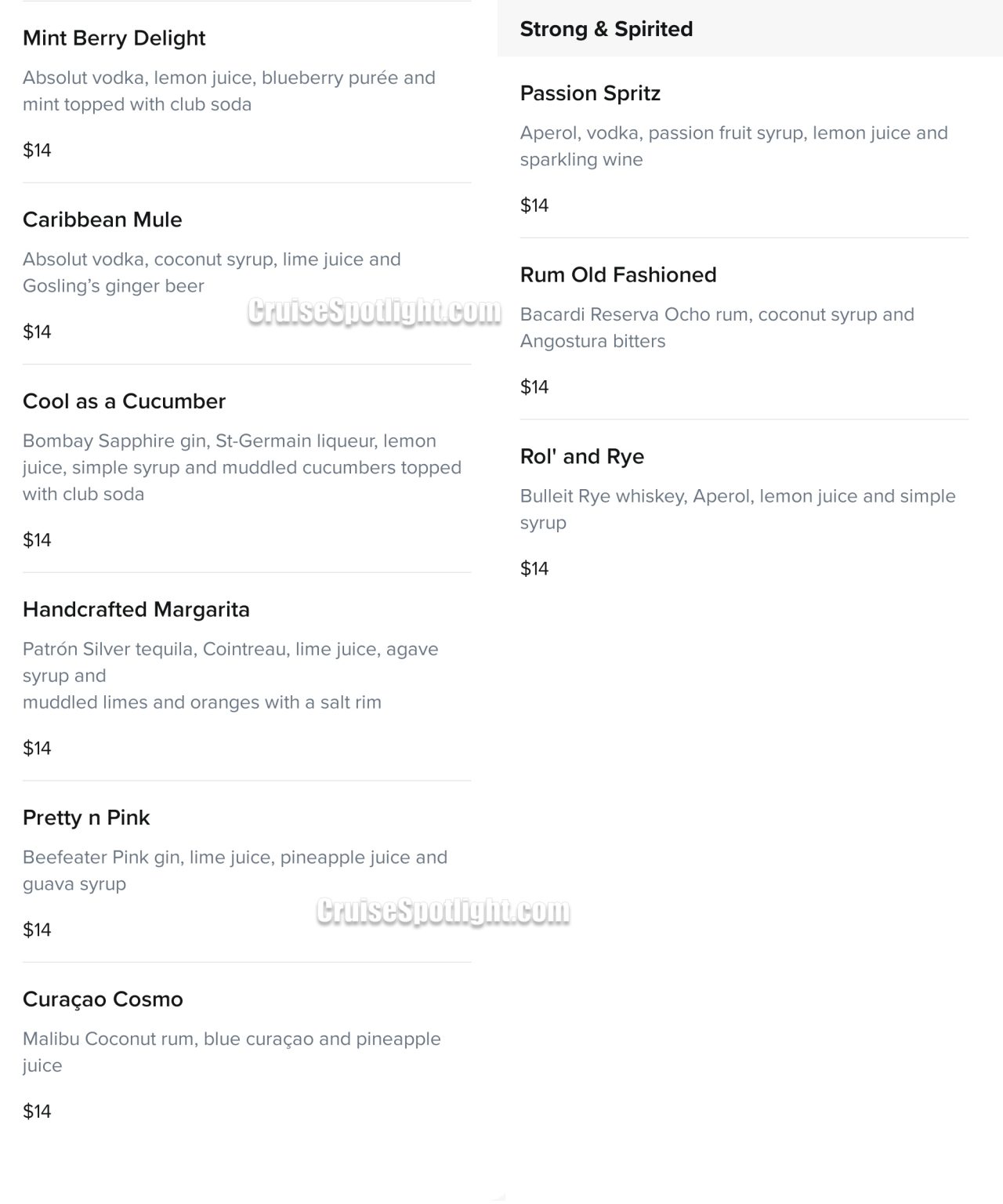
Task: Choose the Cool as a Cucumber title
Action: coord(124,401)
